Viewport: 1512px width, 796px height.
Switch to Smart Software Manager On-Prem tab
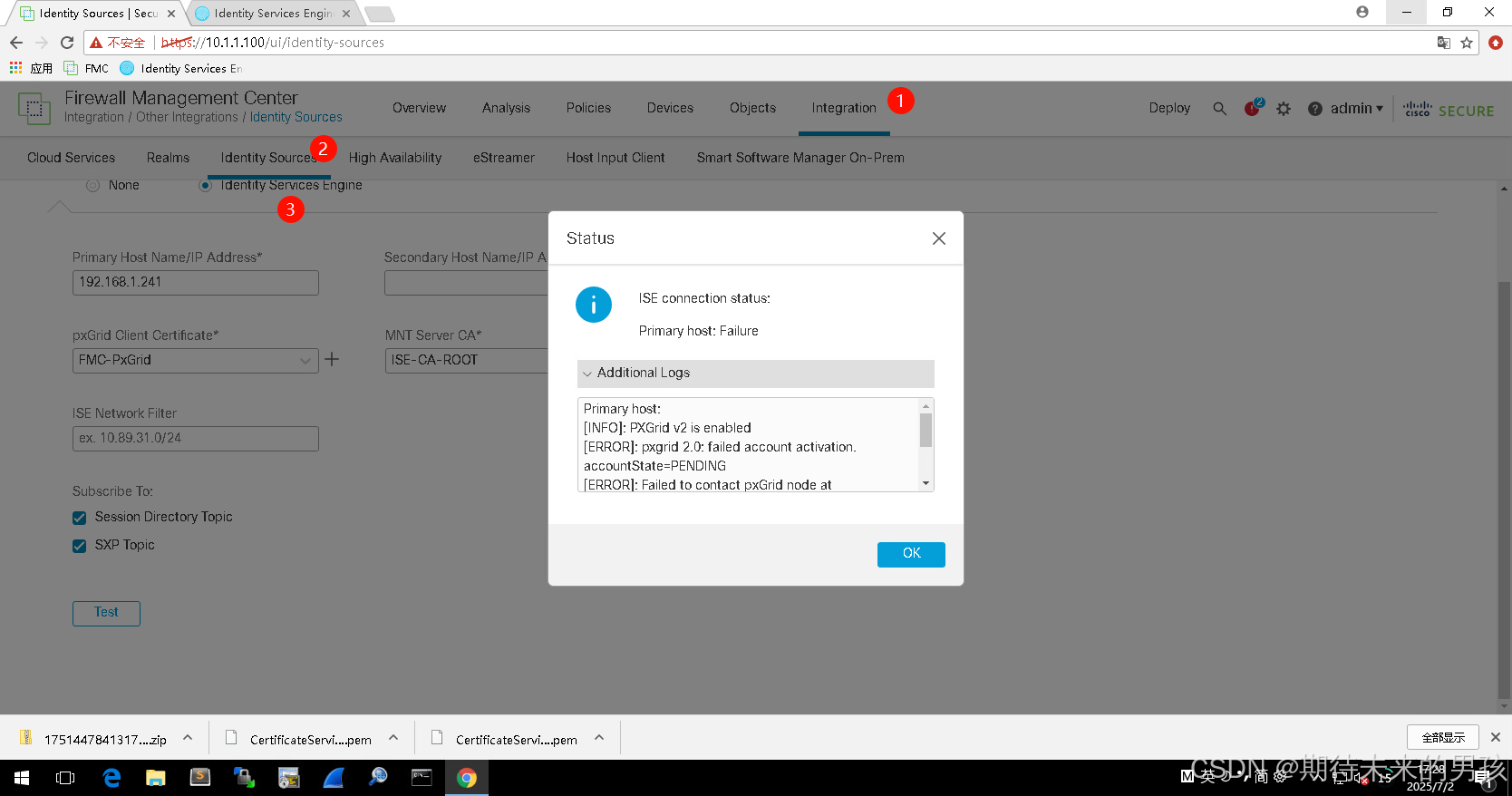point(800,158)
